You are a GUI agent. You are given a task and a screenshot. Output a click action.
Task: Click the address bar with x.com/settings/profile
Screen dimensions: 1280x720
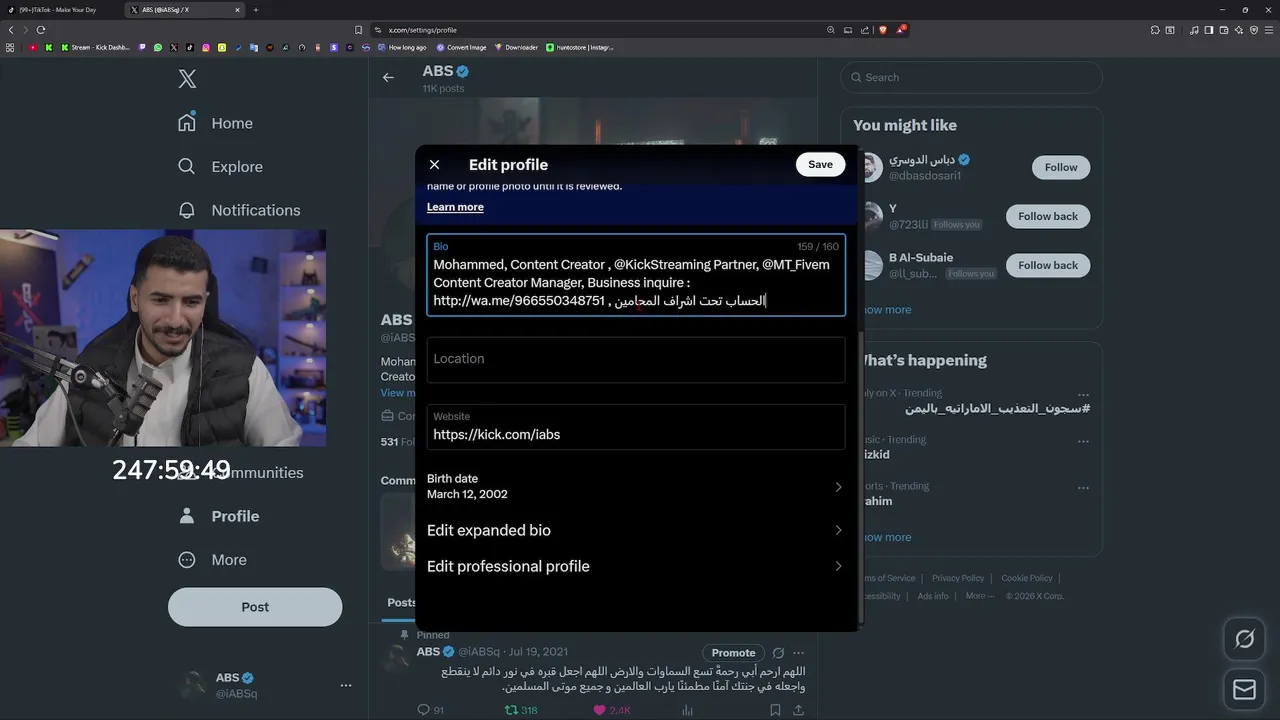pyautogui.click(x=600, y=30)
